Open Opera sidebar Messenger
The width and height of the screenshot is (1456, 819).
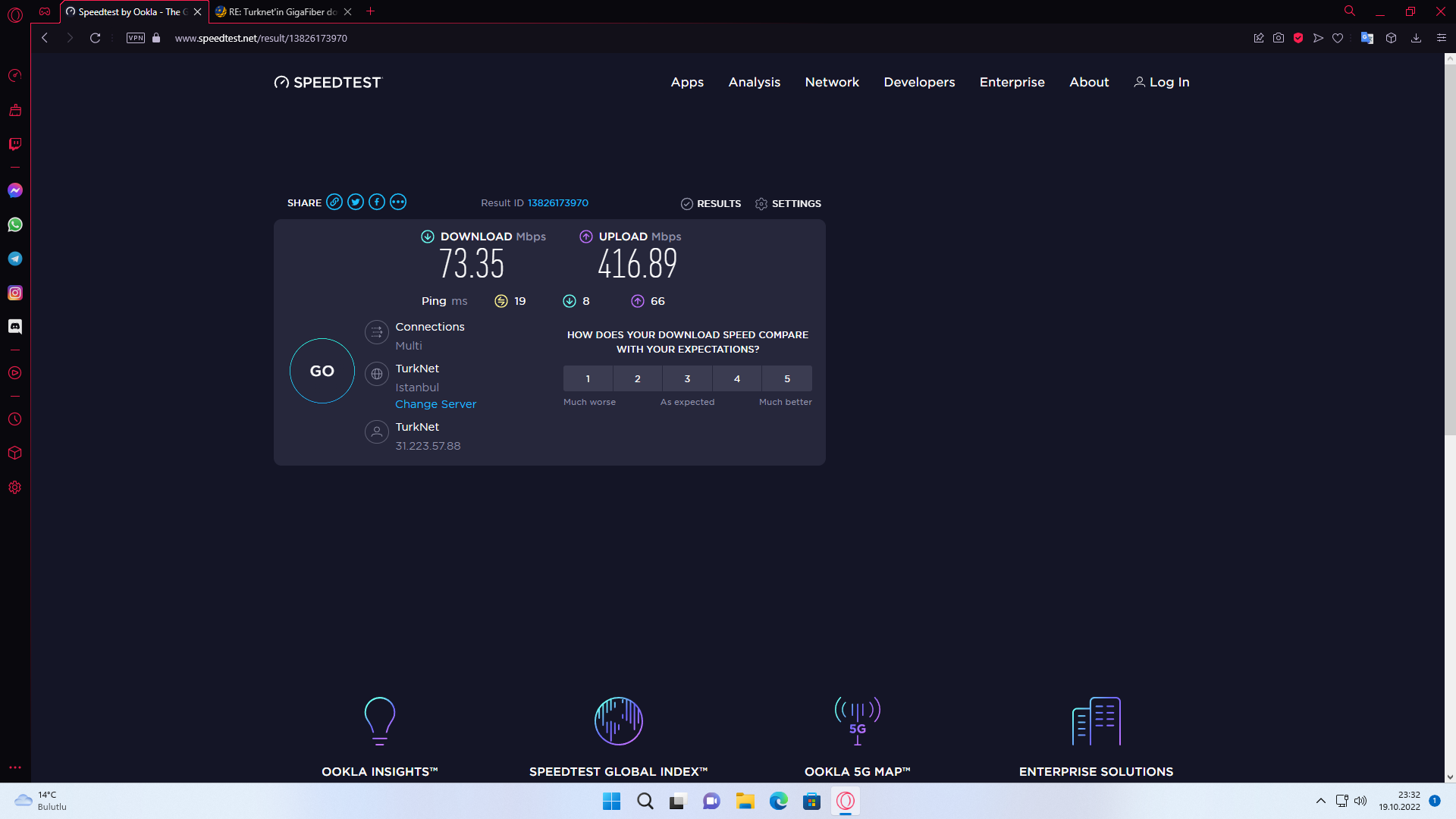(x=15, y=190)
